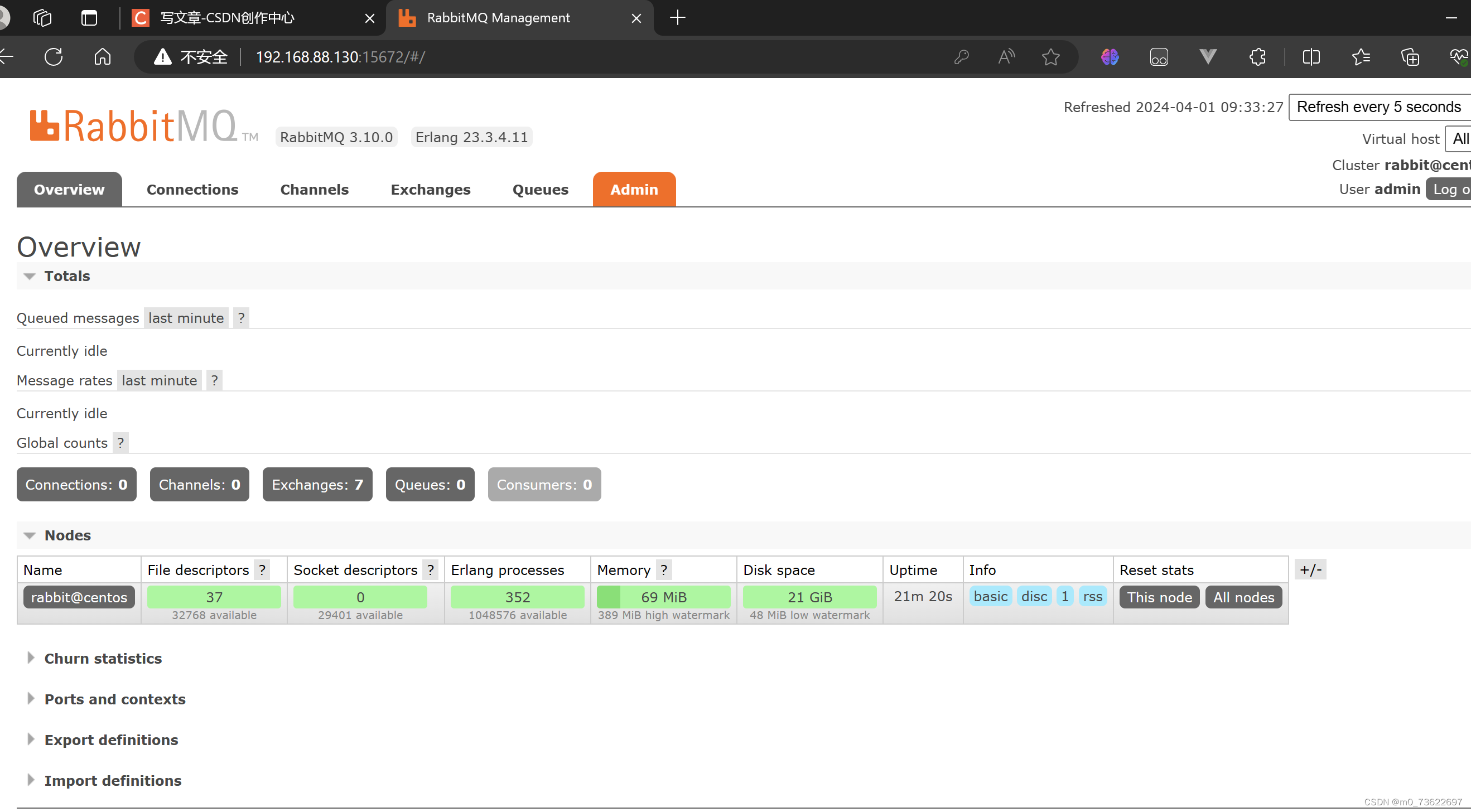Open the saved passwords key icon
Screen dimensions: 1471x812
962,56
